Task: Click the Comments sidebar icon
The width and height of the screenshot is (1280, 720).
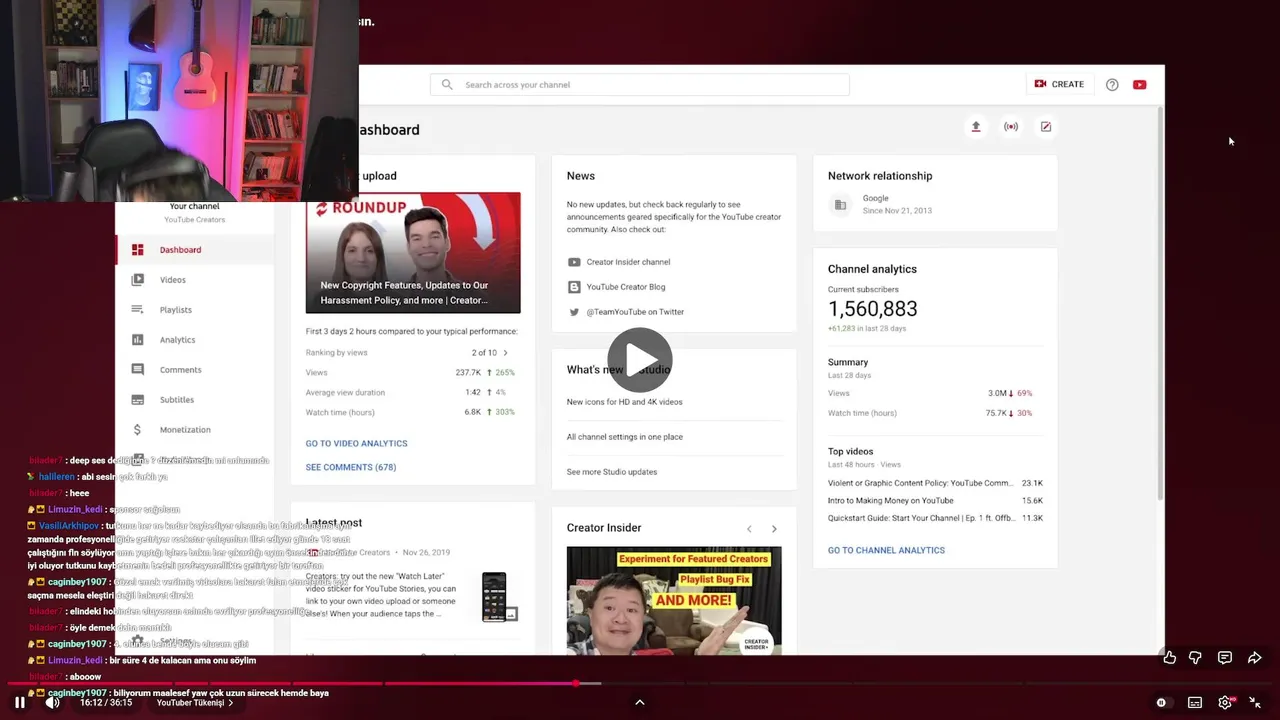Action: point(138,370)
